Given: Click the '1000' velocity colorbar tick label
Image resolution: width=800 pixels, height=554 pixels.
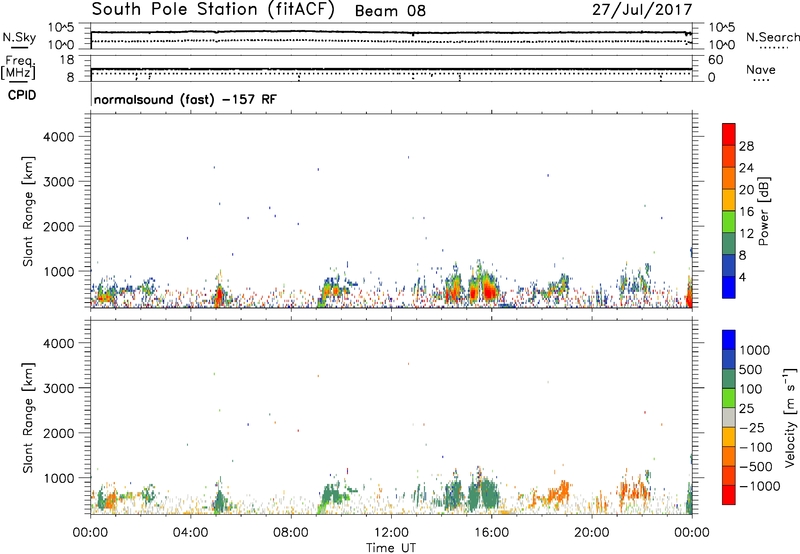Looking at the screenshot, I should pyautogui.click(x=755, y=350).
